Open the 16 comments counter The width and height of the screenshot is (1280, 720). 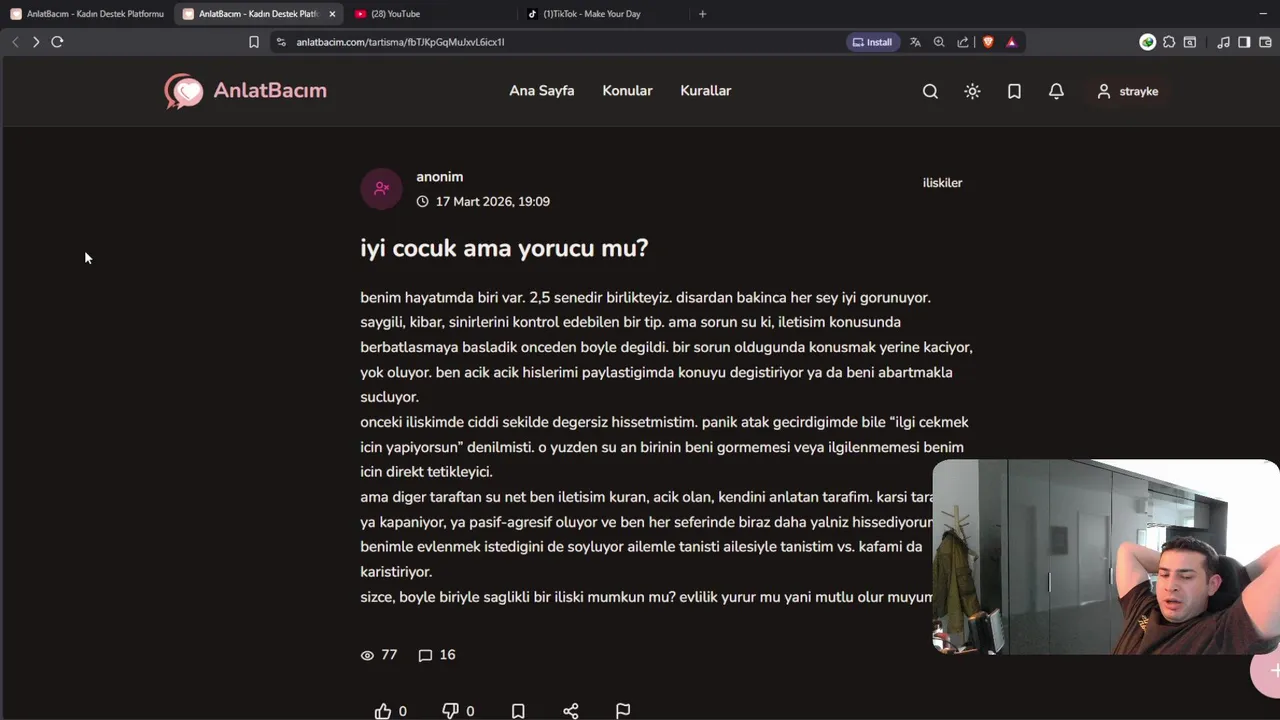(437, 655)
